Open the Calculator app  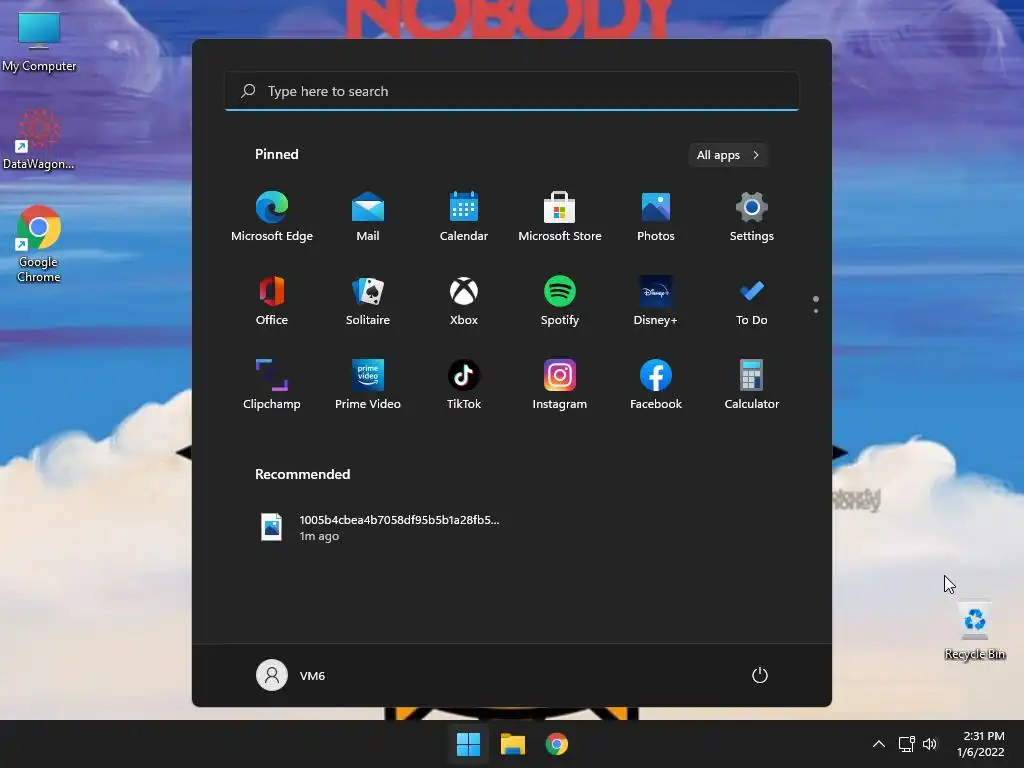[752, 385]
